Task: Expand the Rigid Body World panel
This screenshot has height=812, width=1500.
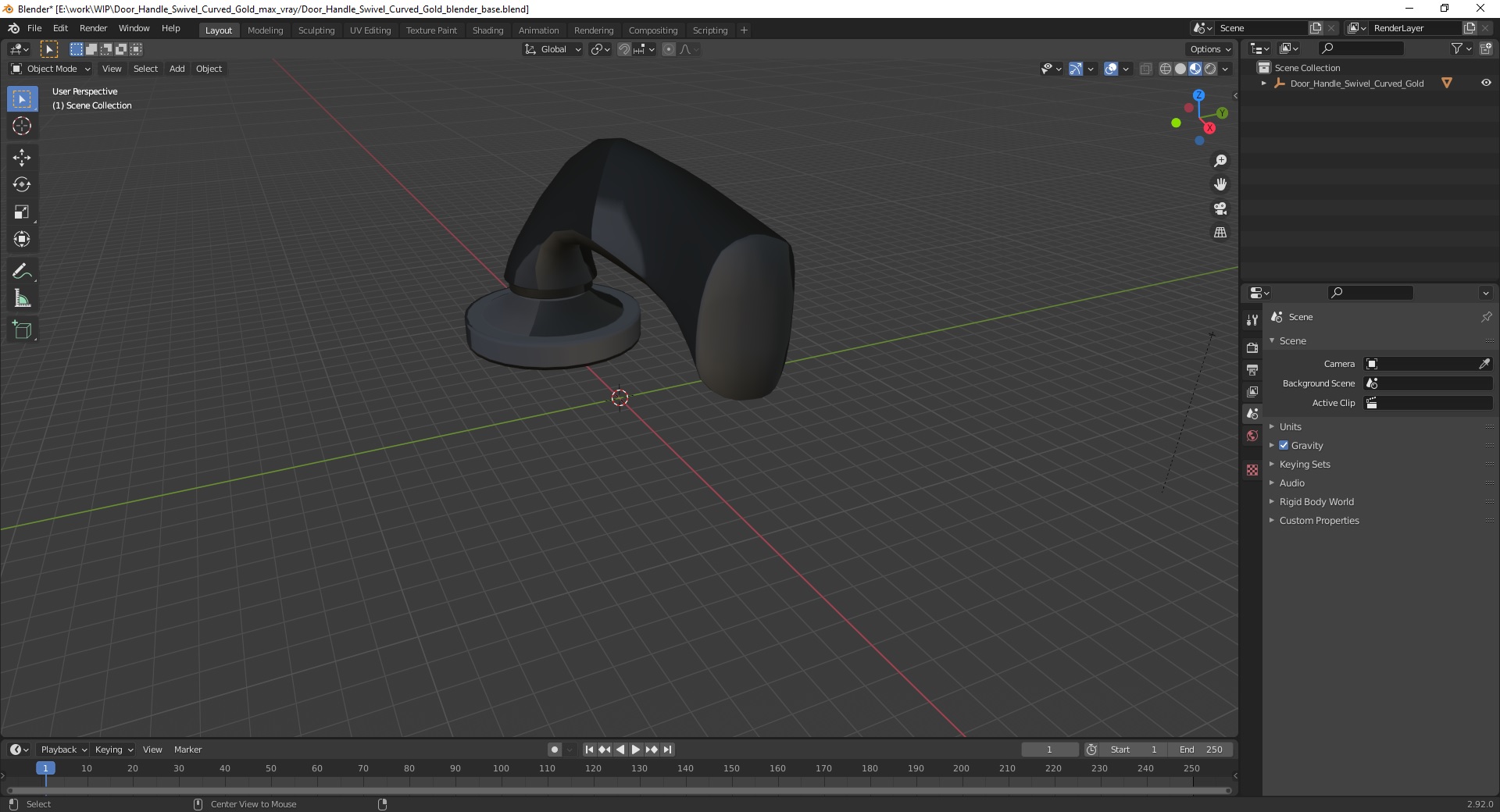Action: (x=1316, y=501)
